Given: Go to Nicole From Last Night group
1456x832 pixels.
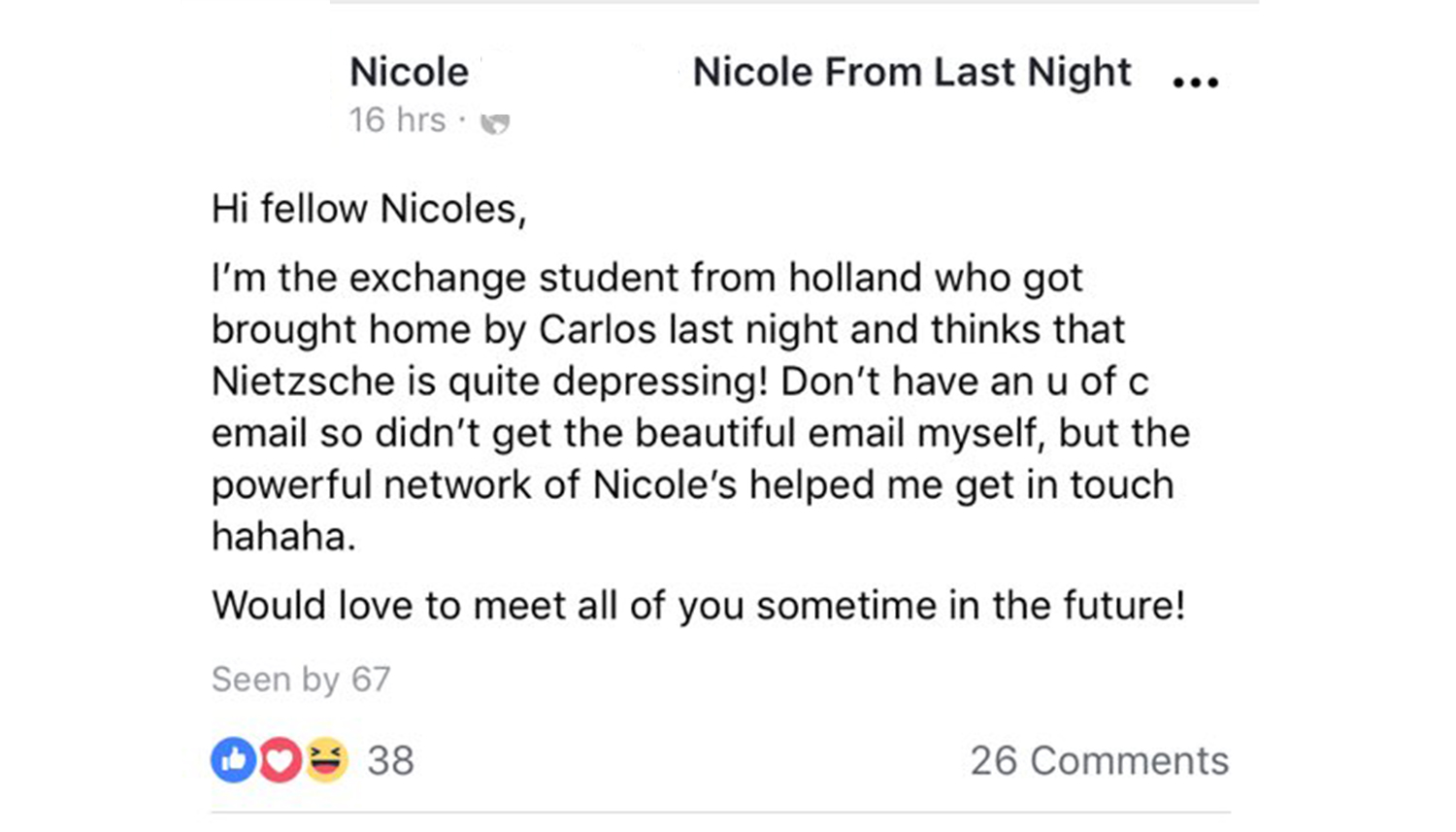Looking at the screenshot, I should [911, 73].
